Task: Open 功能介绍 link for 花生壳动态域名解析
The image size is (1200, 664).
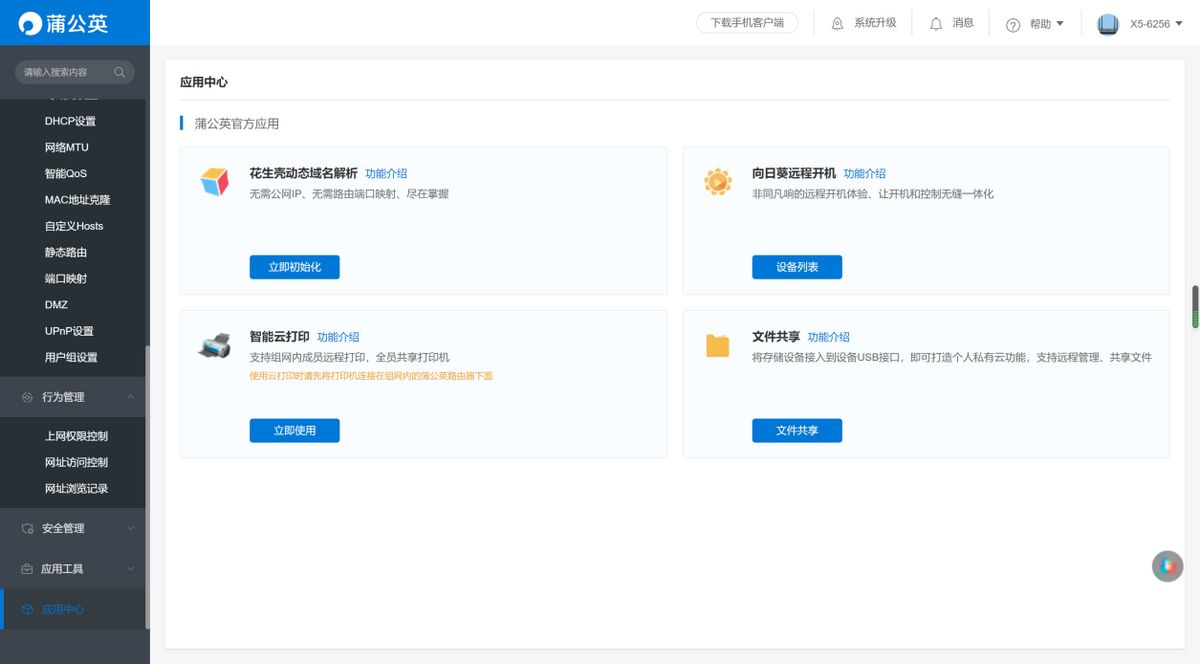Action: click(386, 173)
